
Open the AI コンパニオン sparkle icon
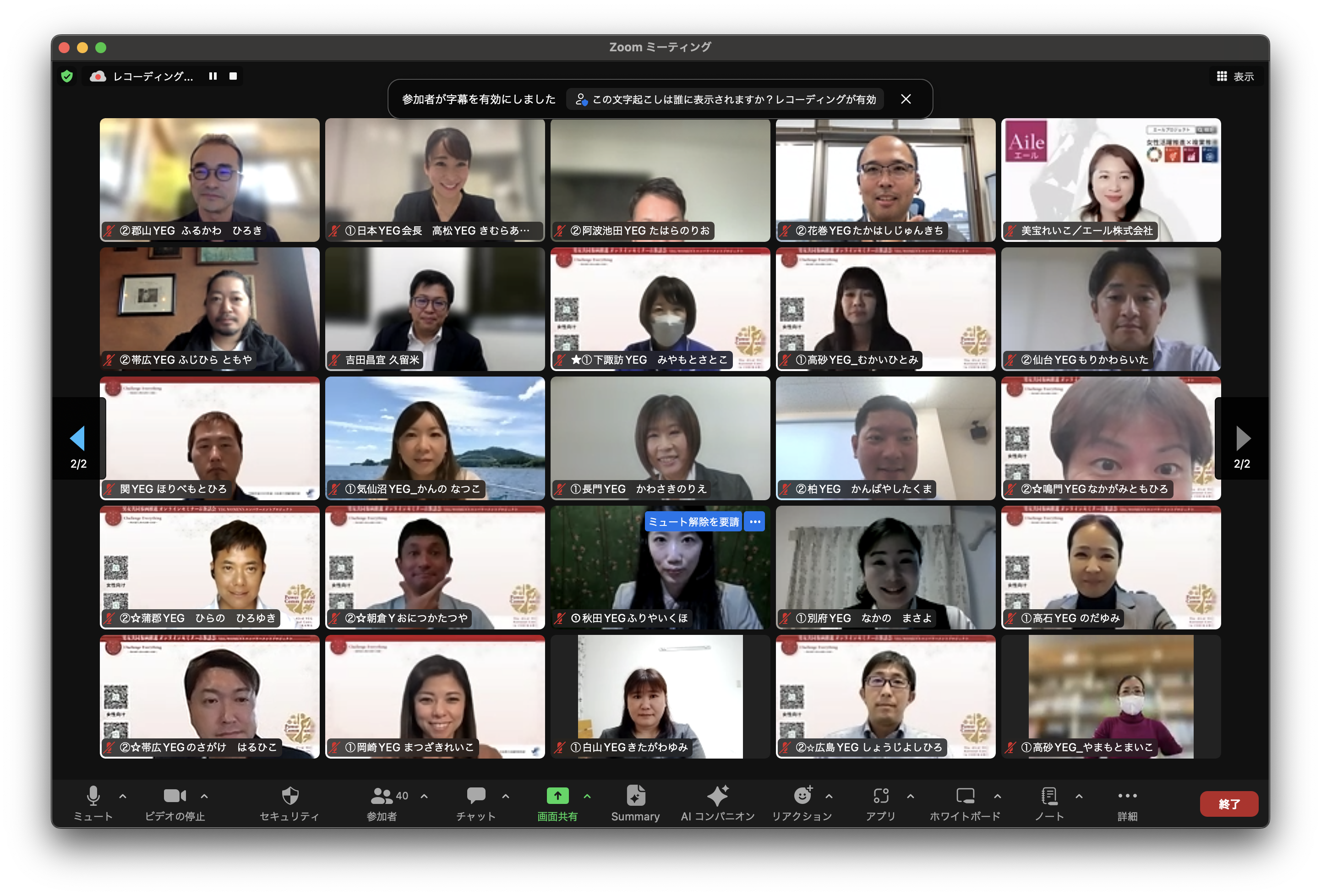pos(717,795)
